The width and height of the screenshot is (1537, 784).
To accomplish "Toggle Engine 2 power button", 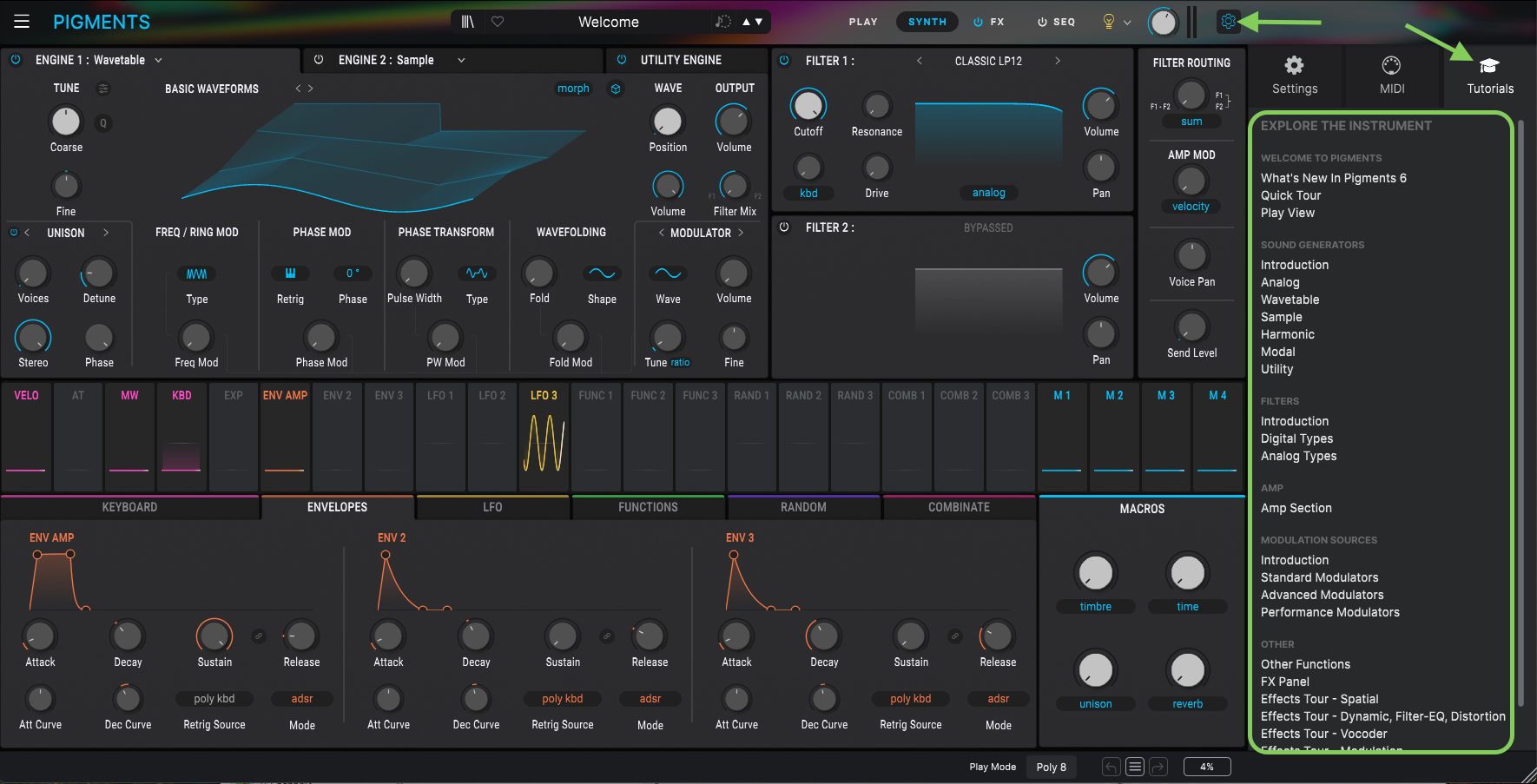I will point(319,60).
